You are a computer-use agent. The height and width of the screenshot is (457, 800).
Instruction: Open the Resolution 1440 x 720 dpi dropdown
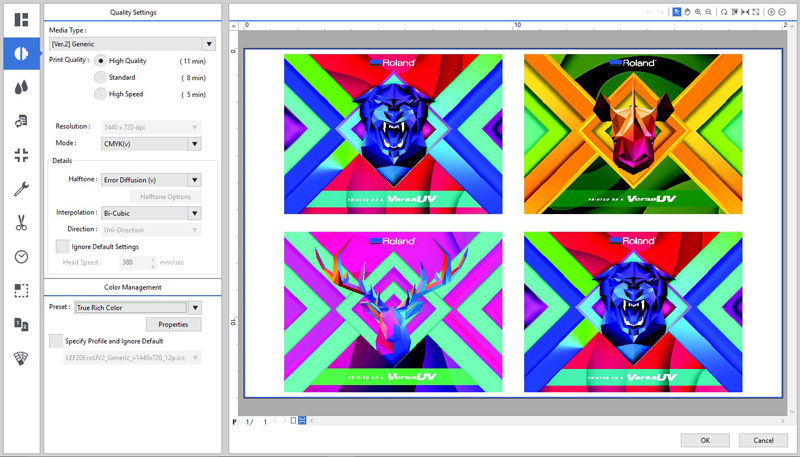151,127
